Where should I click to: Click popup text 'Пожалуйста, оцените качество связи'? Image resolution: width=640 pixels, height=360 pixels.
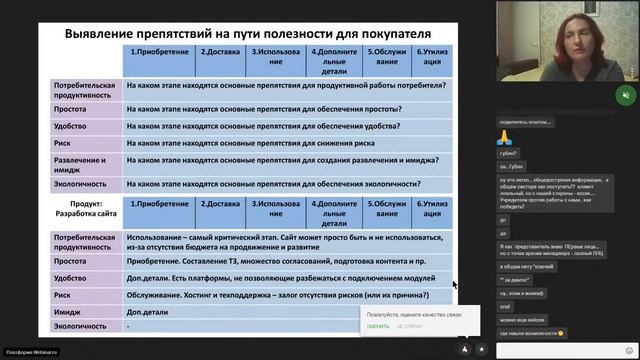point(414,315)
